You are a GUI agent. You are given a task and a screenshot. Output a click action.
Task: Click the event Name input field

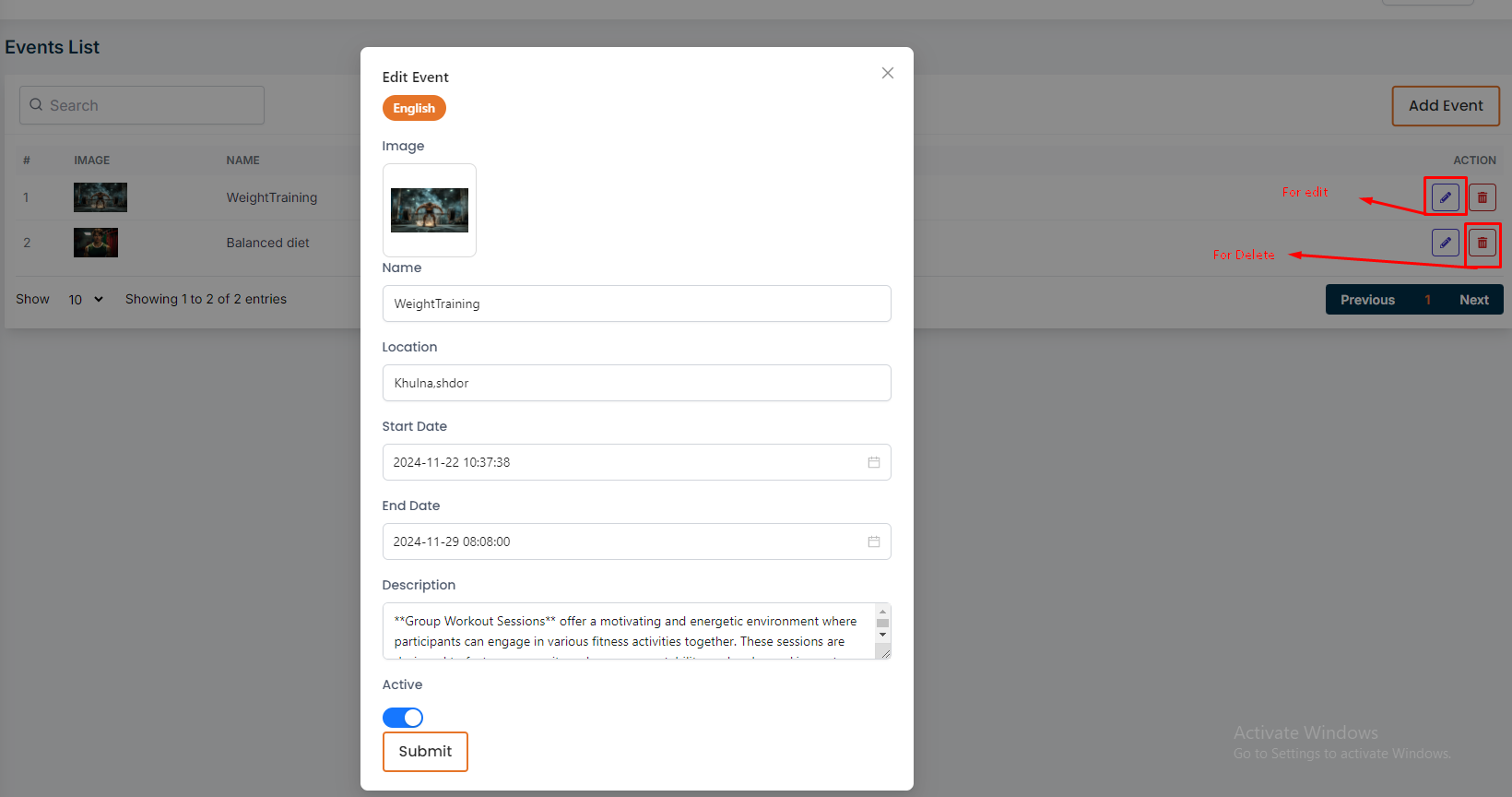tap(636, 303)
